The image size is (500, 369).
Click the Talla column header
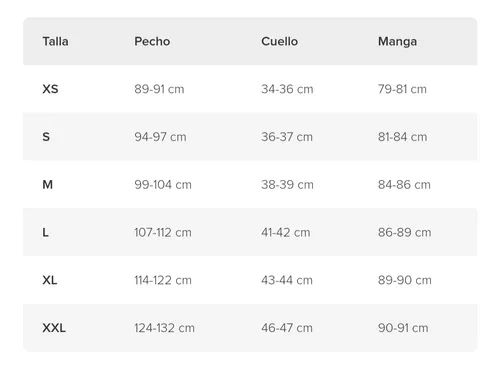click(55, 41)
